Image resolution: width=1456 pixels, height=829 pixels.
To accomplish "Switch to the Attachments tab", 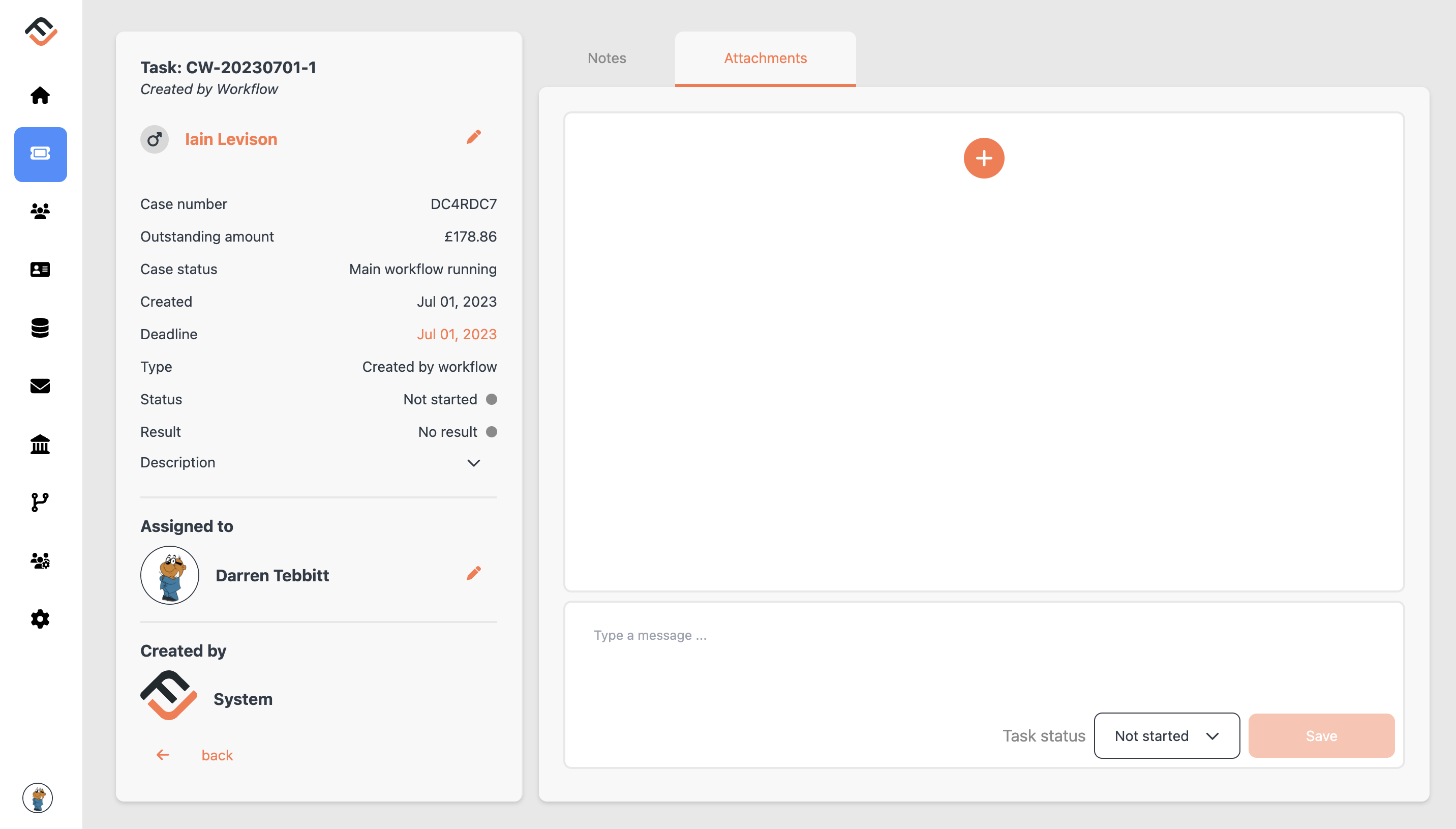I will click(x=766, y=58).
